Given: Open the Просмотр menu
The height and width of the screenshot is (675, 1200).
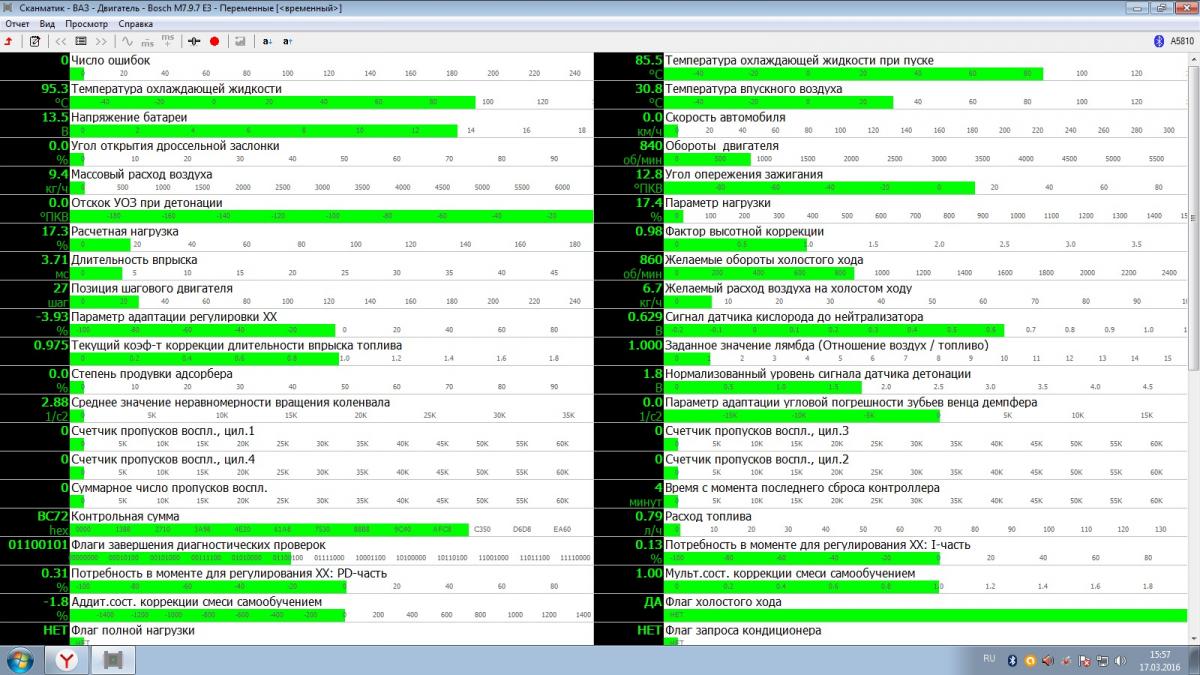Looking at the screenshot, I should click(86, 23).
